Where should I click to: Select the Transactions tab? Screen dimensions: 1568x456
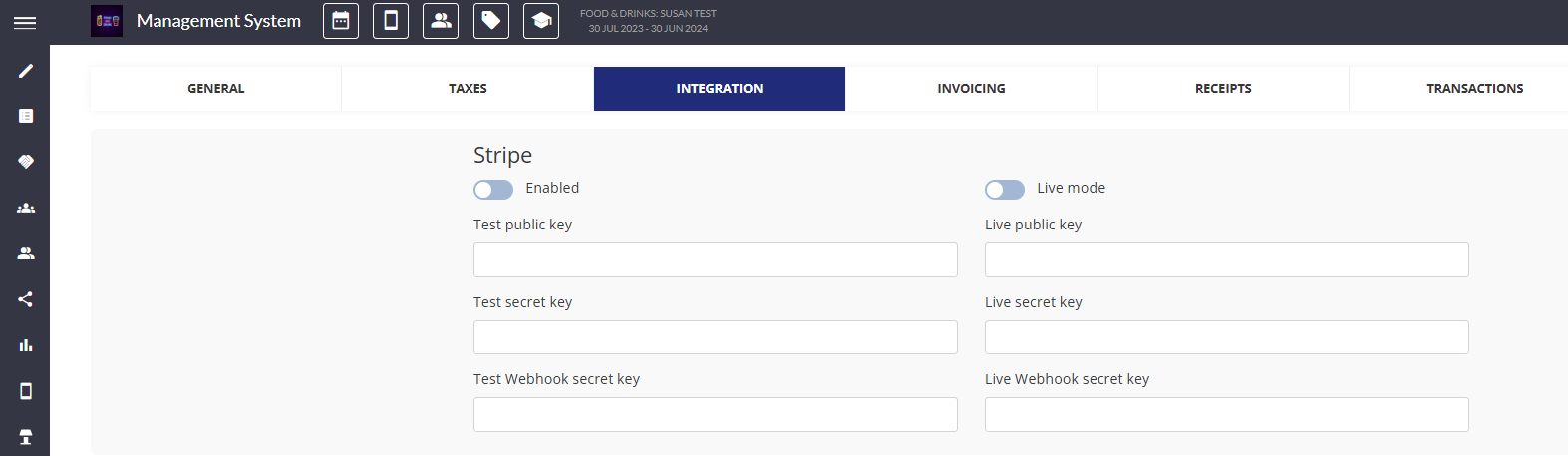[x=1474, y=89]
